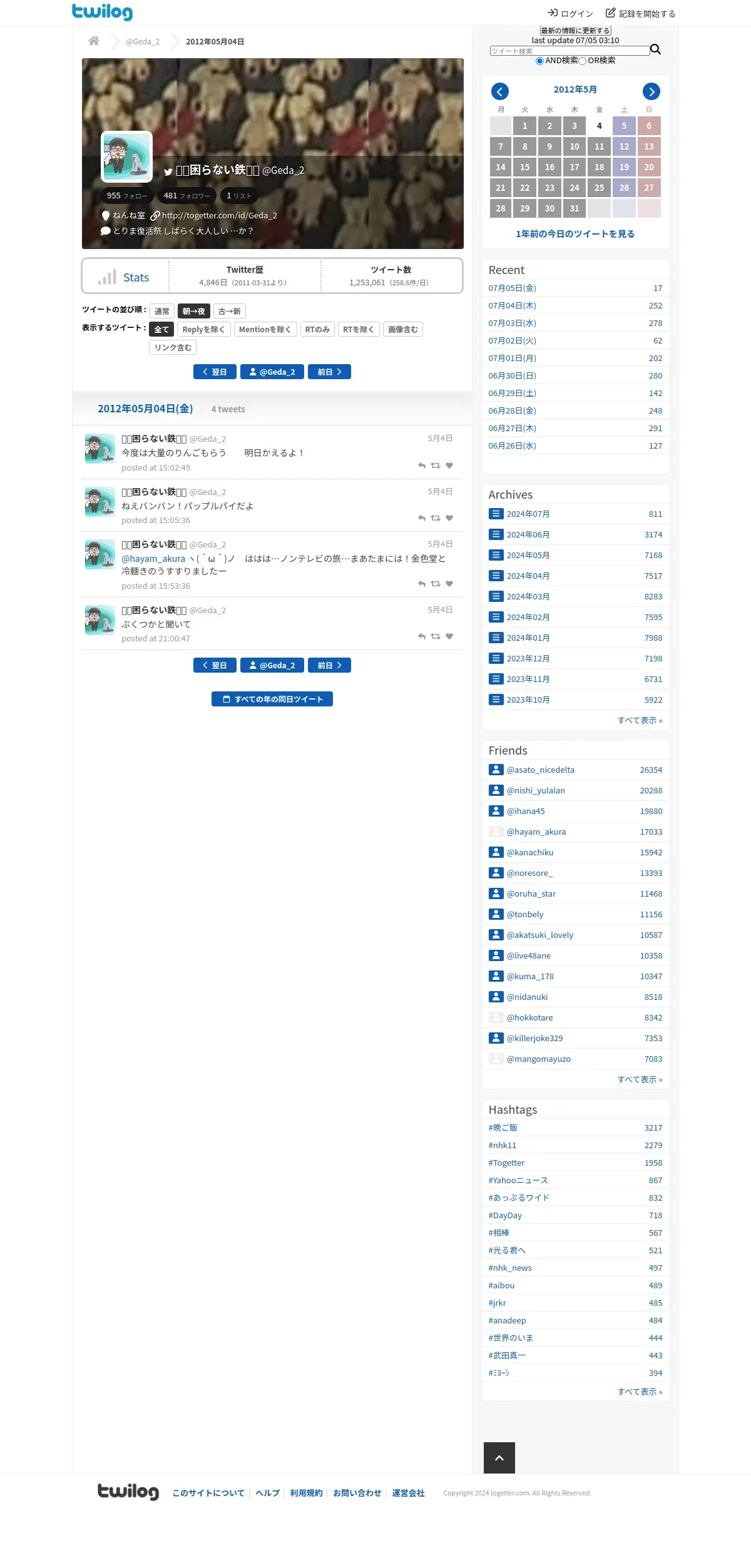Select the AND検索 radio button
The image size is (751, 1568).
[x=539, y=61]
